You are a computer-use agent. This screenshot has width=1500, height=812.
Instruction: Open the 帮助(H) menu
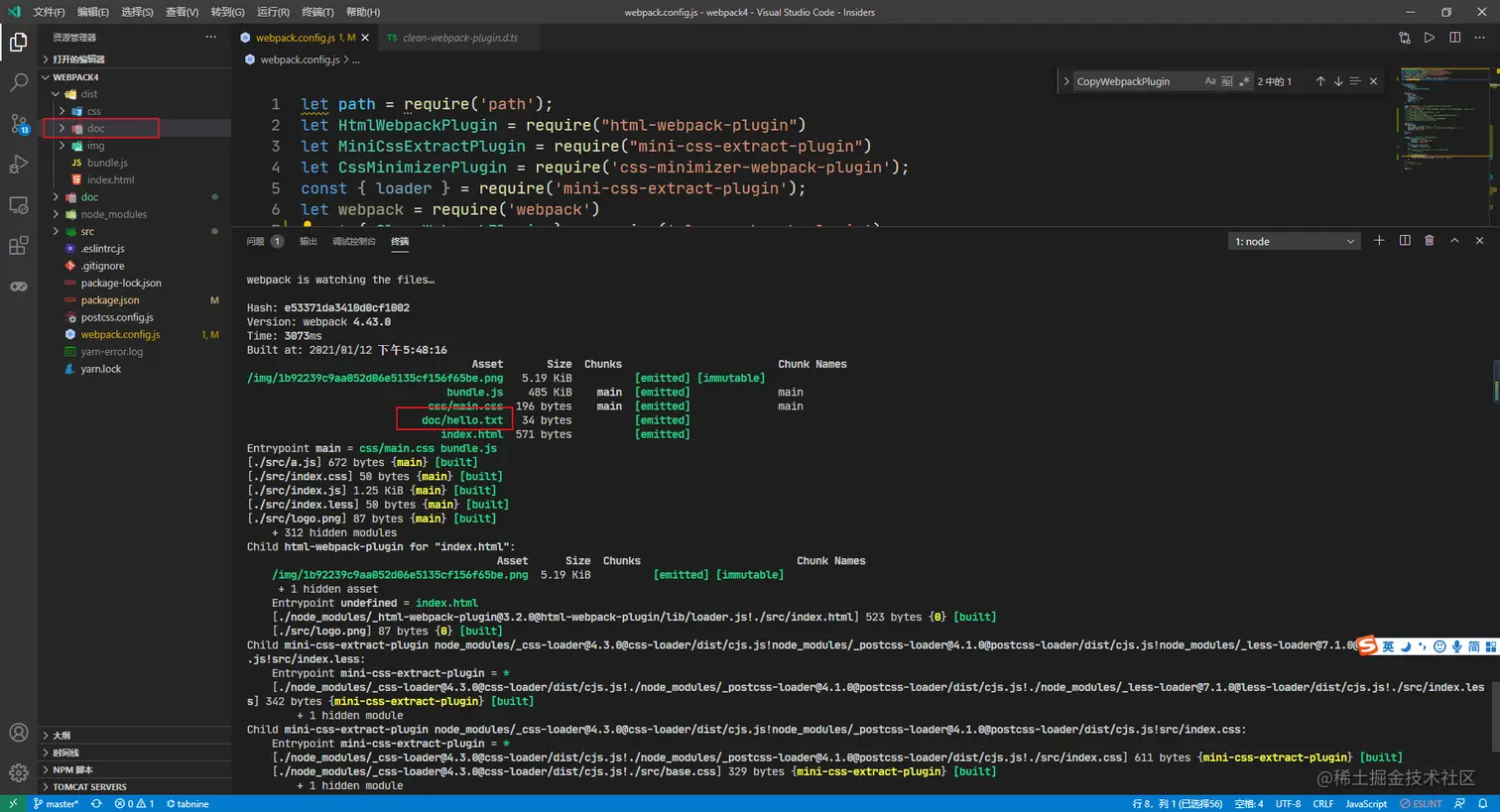[x=363, y=12]
